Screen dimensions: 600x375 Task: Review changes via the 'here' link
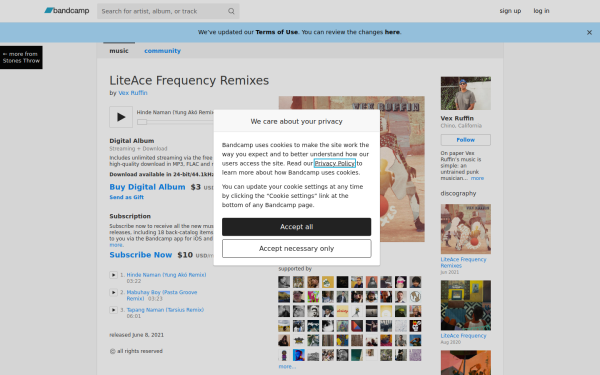(x=392, y=32)
